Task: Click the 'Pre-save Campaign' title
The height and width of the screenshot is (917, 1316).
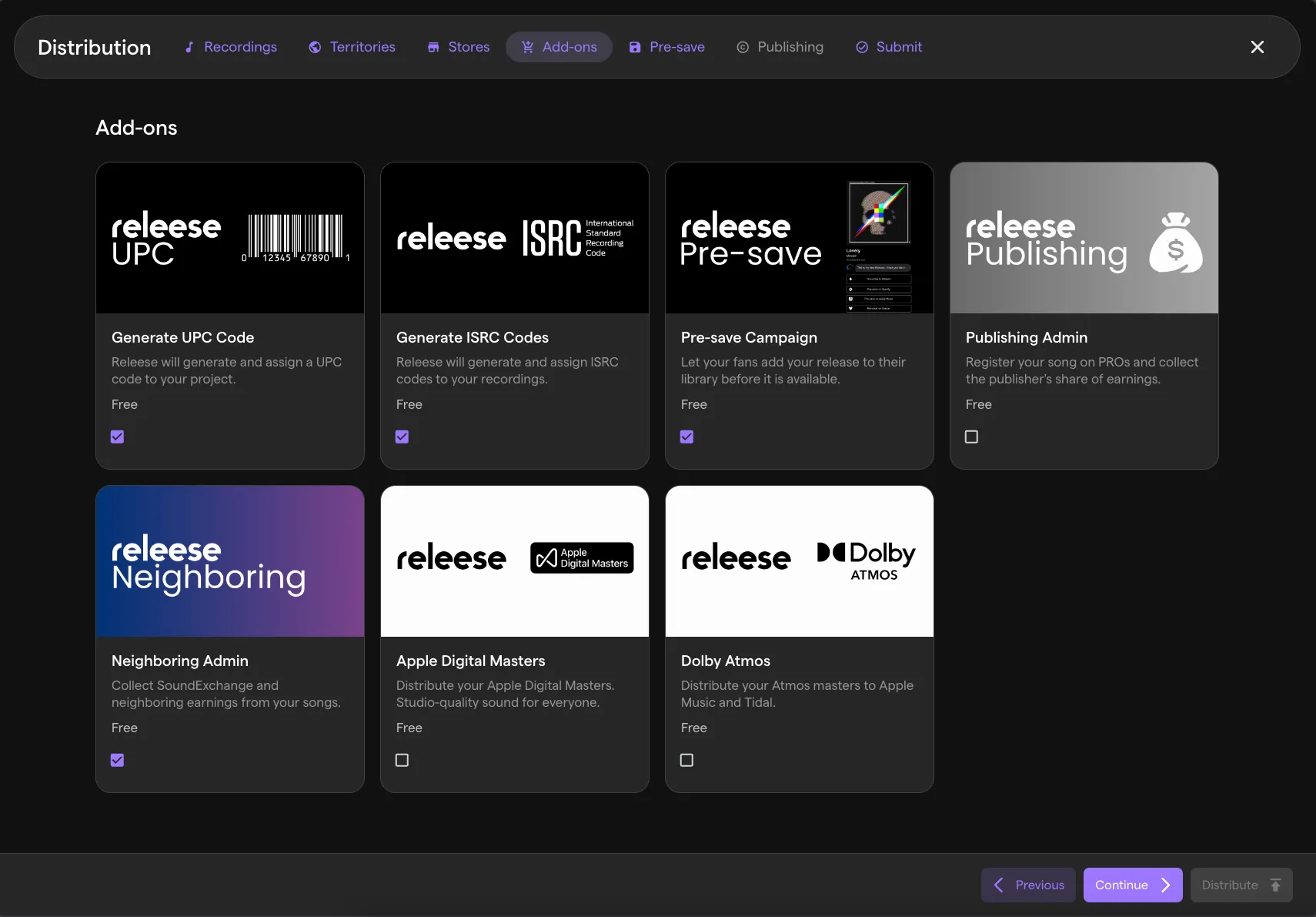Action: point(749,337)
